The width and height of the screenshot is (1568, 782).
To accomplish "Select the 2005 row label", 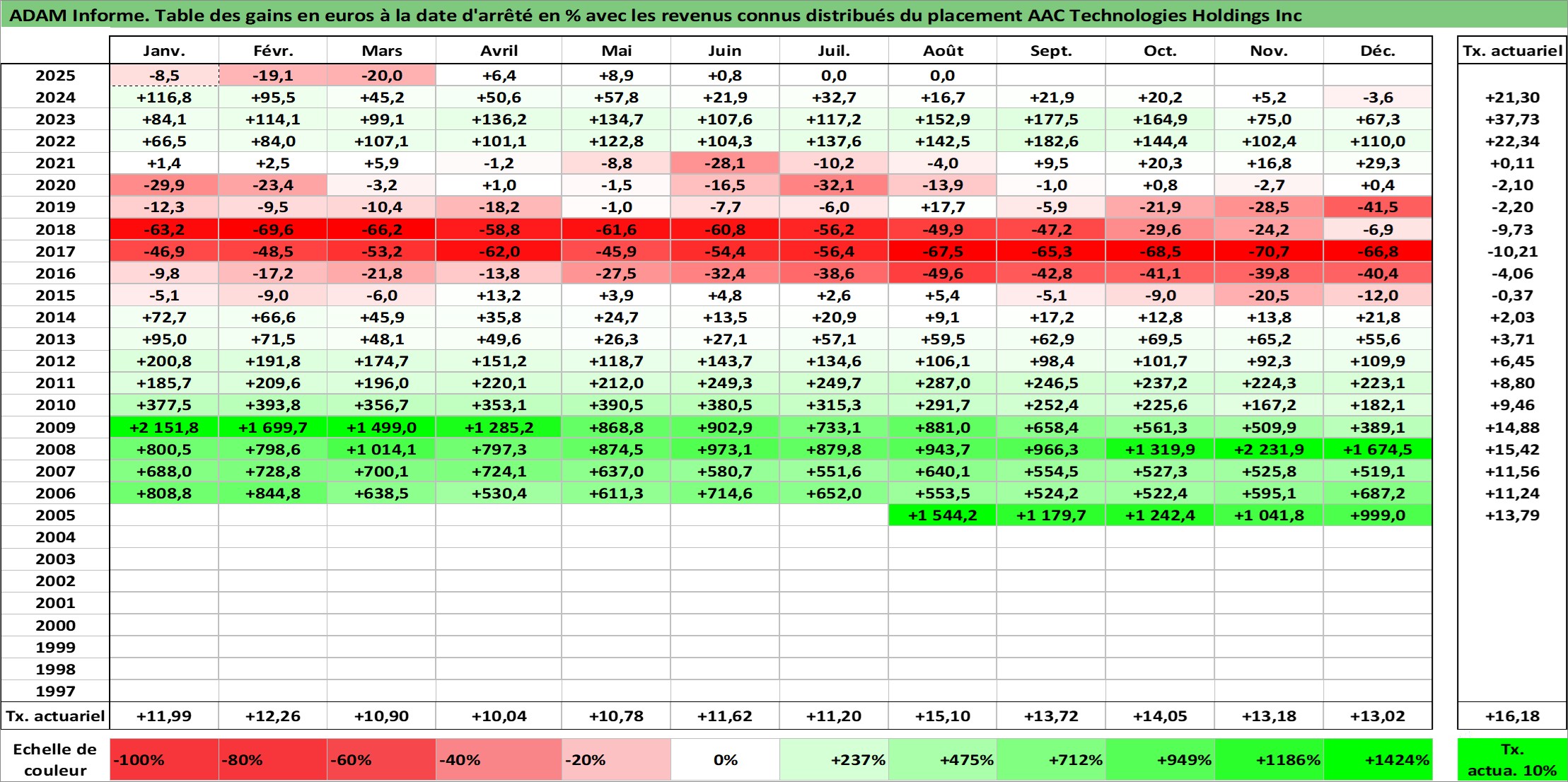I will [55, 515].
